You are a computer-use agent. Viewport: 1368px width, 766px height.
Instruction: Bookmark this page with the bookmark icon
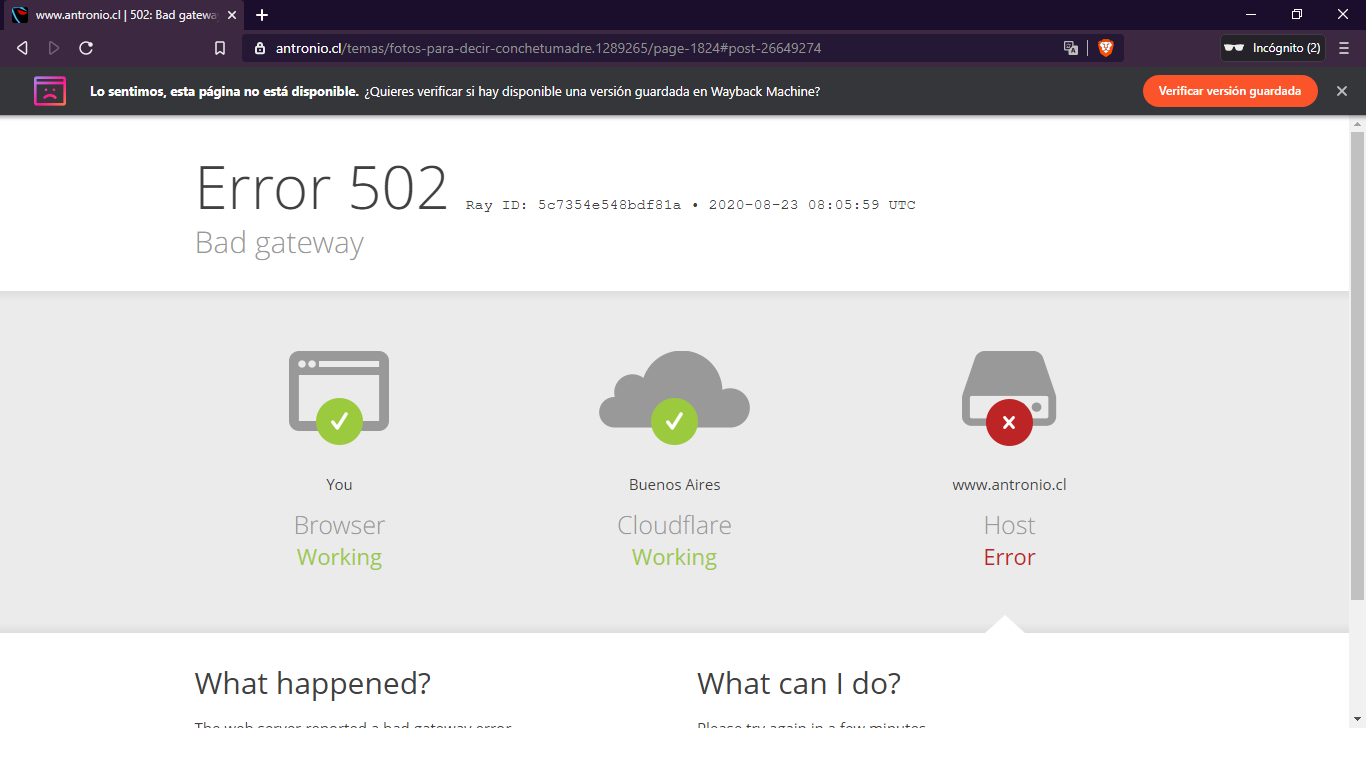click(x=220, y=48)
